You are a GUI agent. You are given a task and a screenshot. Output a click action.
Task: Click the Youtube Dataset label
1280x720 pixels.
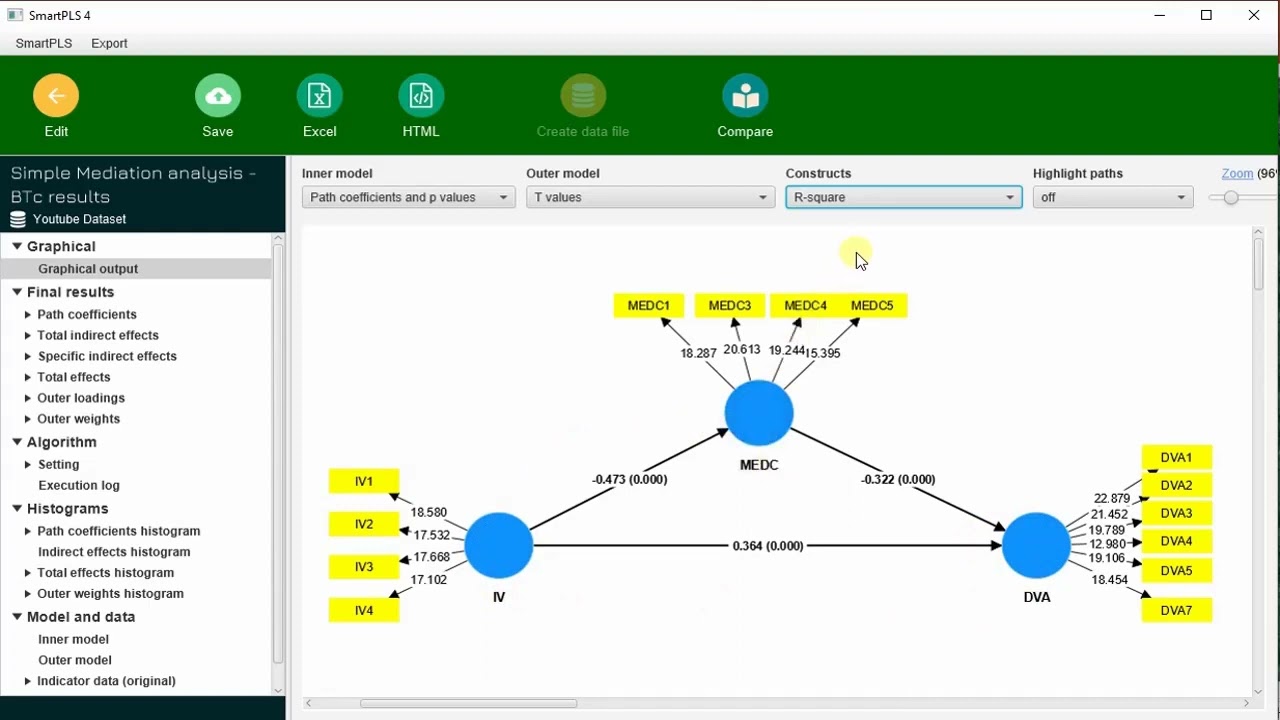tap(80, 219)
